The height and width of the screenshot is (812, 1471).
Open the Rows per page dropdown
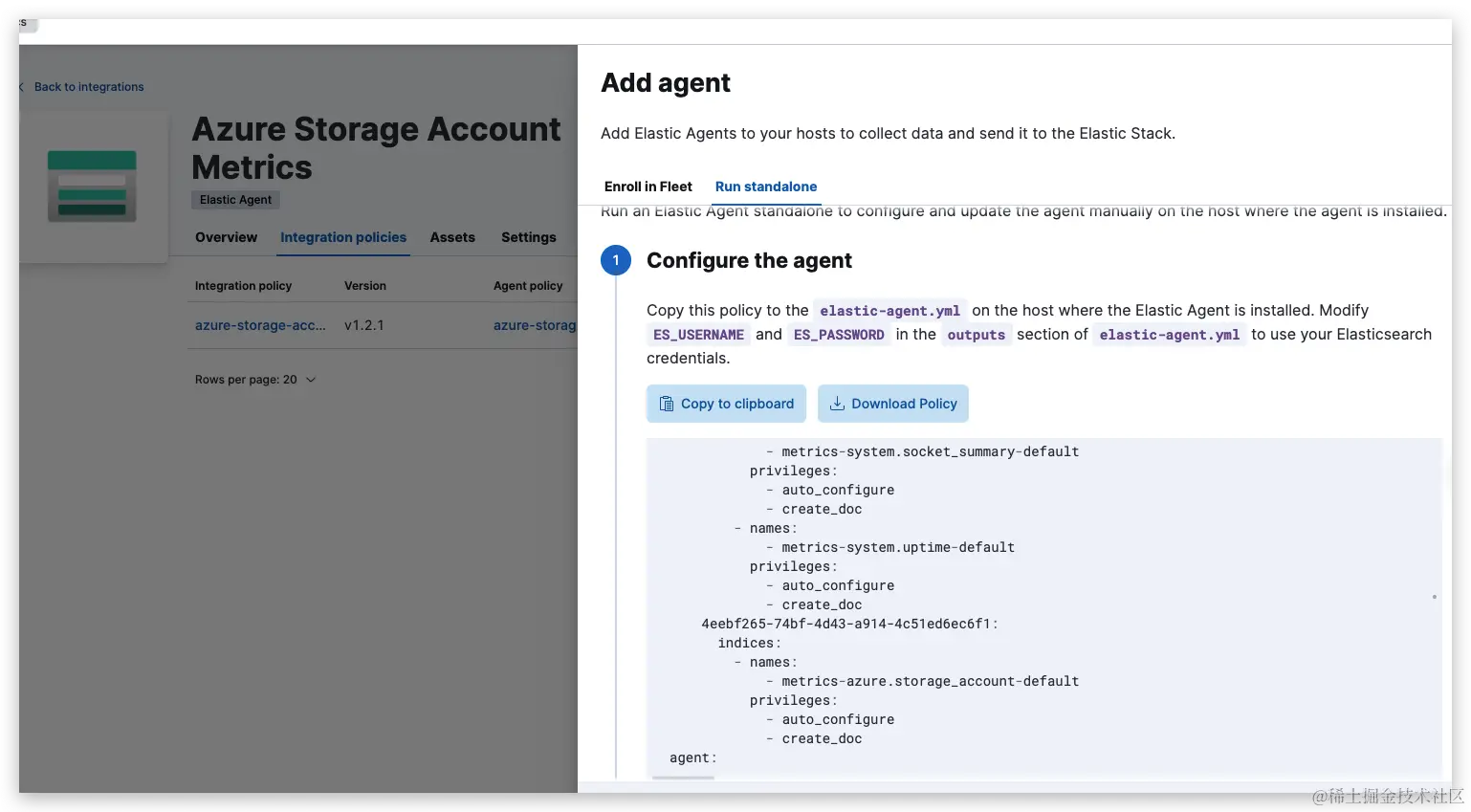[x=255, y=380]
